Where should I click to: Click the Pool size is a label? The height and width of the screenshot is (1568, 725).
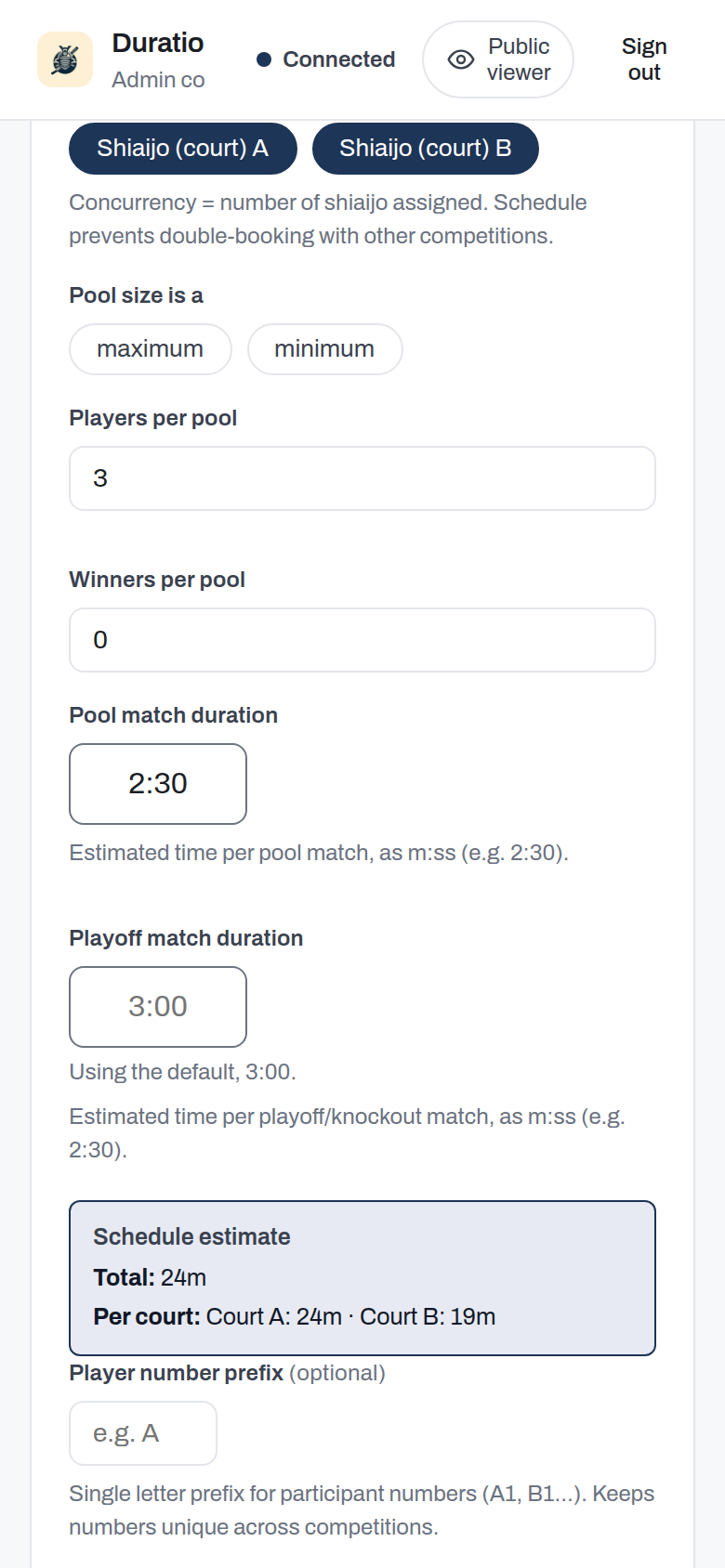pyautogui.click(x=137, y=295)
